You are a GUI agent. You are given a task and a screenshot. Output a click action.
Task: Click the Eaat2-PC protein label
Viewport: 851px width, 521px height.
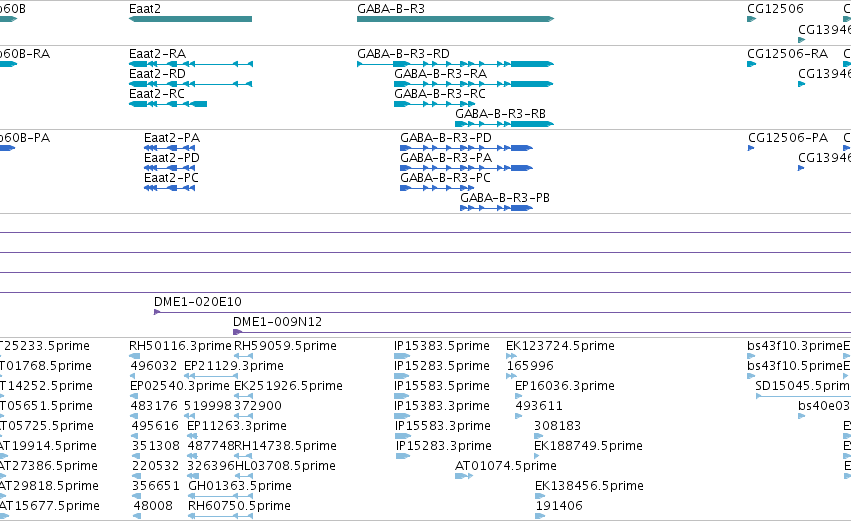172,178
